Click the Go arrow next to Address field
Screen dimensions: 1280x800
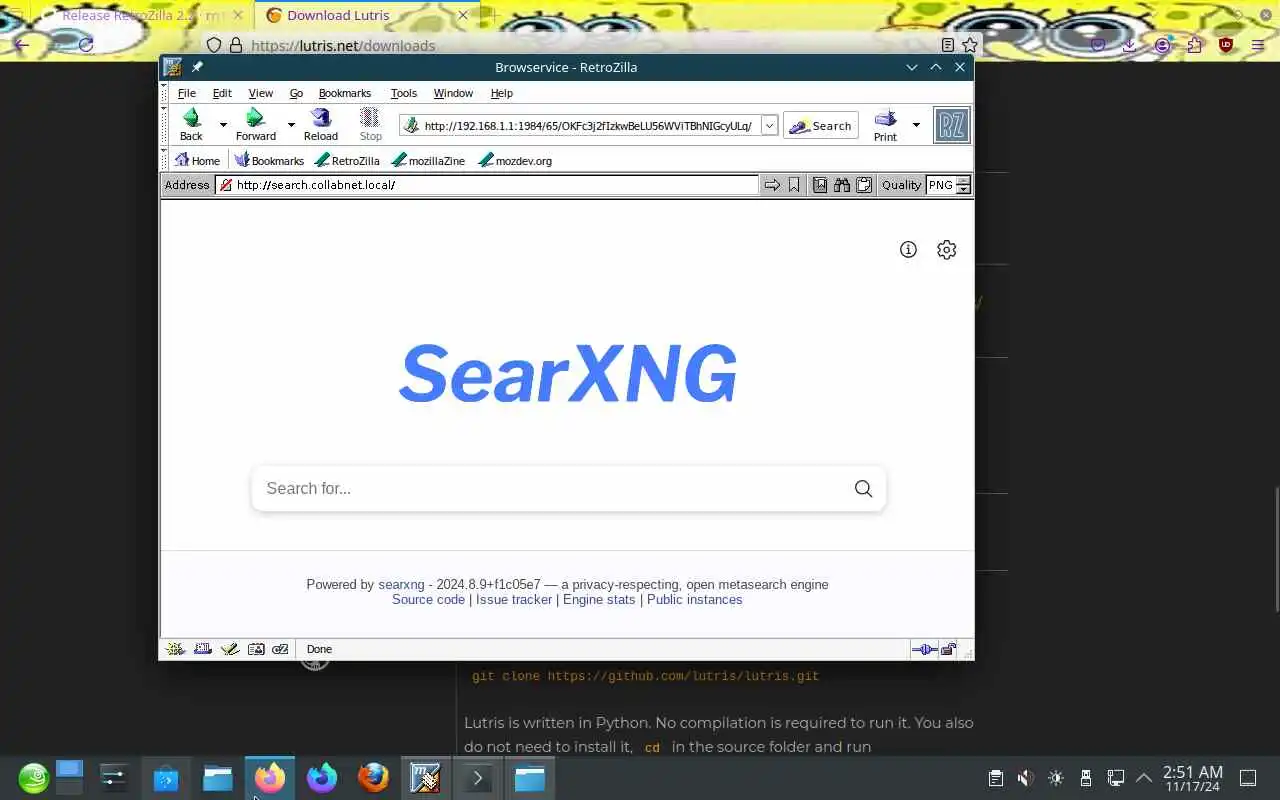(x=772, y=185)
